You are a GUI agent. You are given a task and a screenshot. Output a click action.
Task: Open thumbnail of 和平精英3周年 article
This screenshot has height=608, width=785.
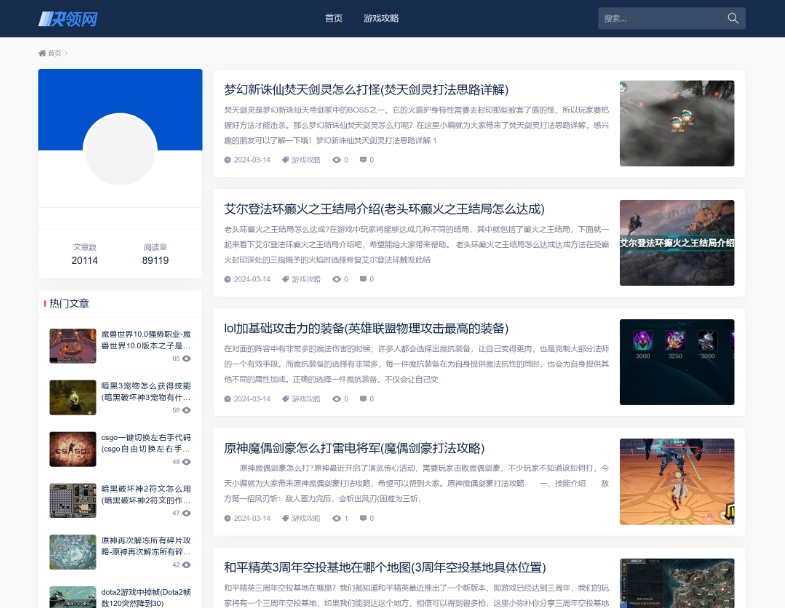677,583
